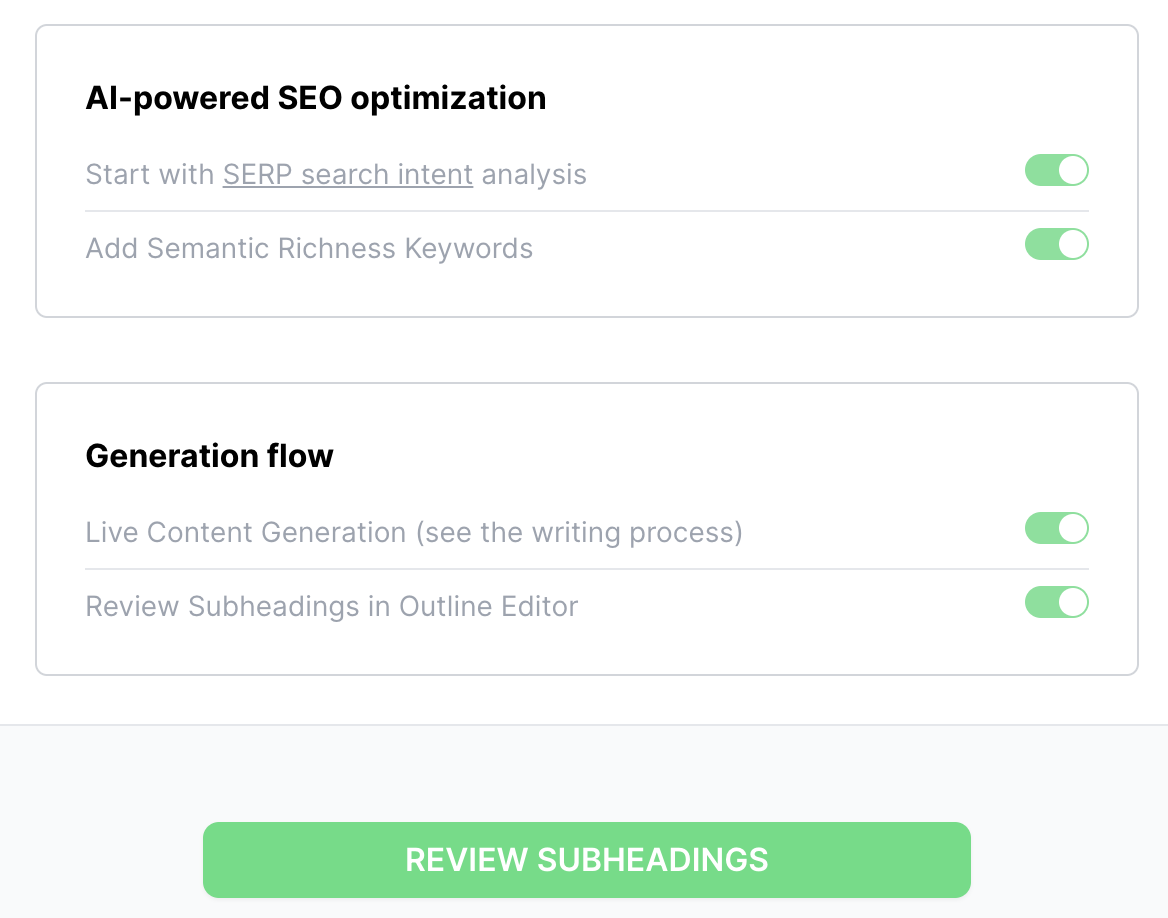1168x918 pixels.
Task: Select the Generation flow heading
Action: pyautogui.click(x=209, y=456)
